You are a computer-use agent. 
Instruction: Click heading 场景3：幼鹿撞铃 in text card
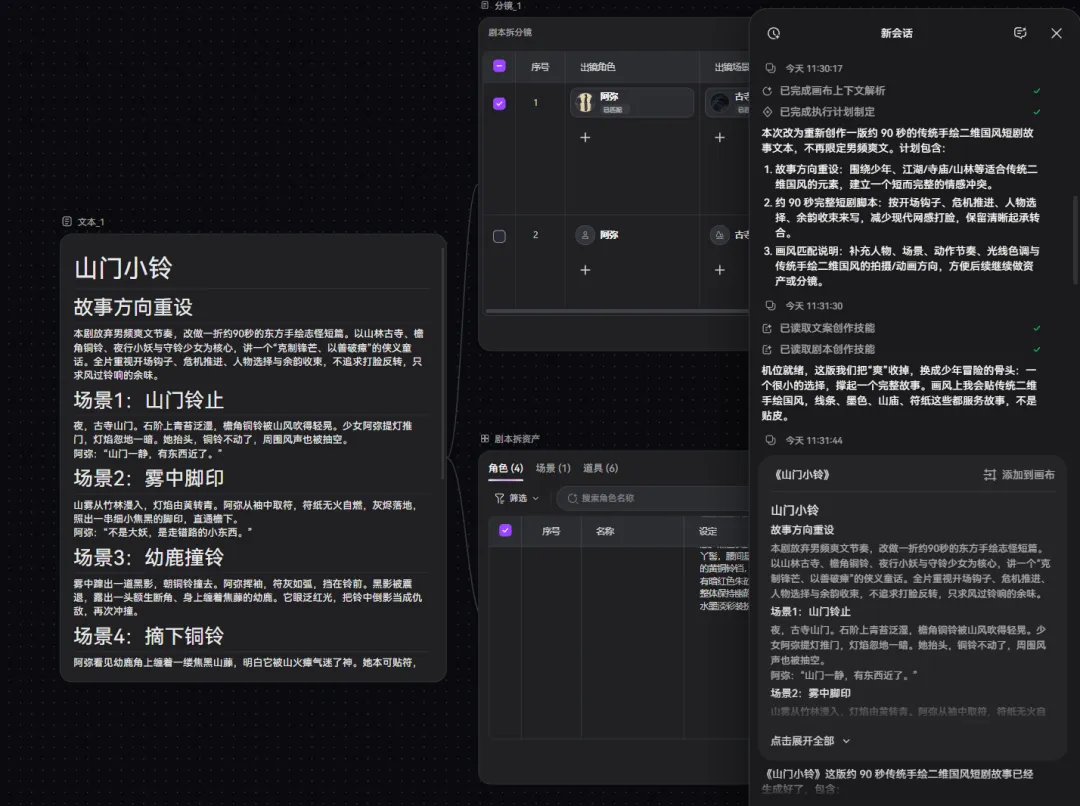(x=149, y=557)
